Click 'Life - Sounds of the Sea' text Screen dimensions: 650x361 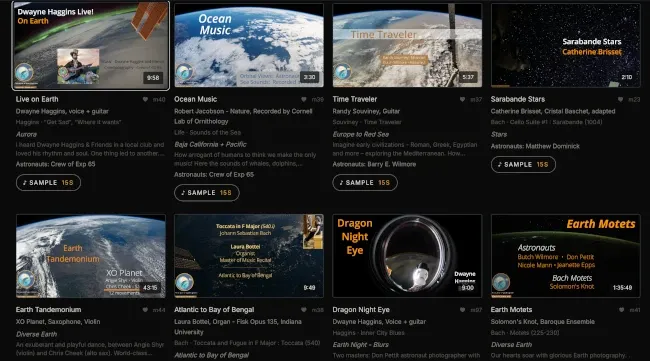click(207, 133)
